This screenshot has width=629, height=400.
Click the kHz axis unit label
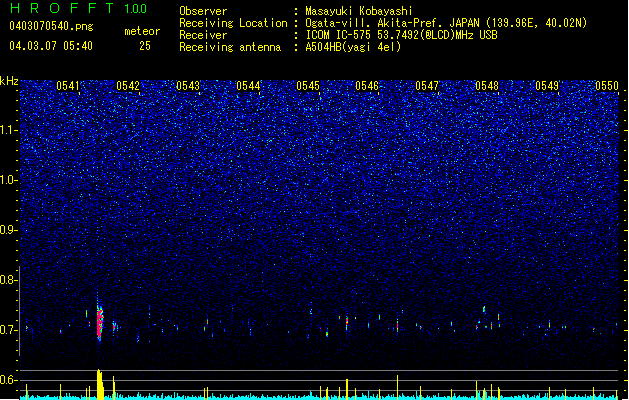tap(9, 81)
